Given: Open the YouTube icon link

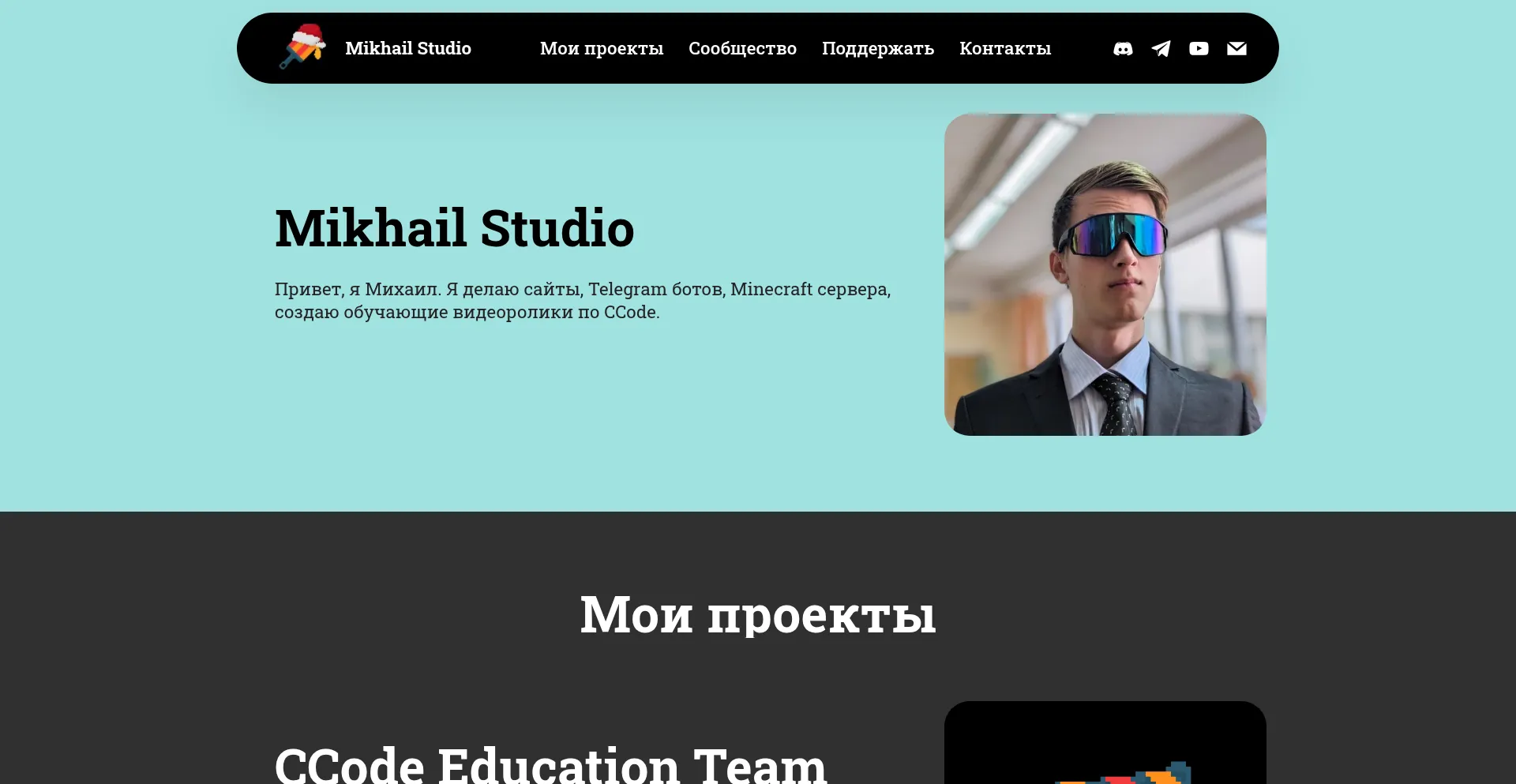Looking at the screenshot, I should coord(1199,49).
